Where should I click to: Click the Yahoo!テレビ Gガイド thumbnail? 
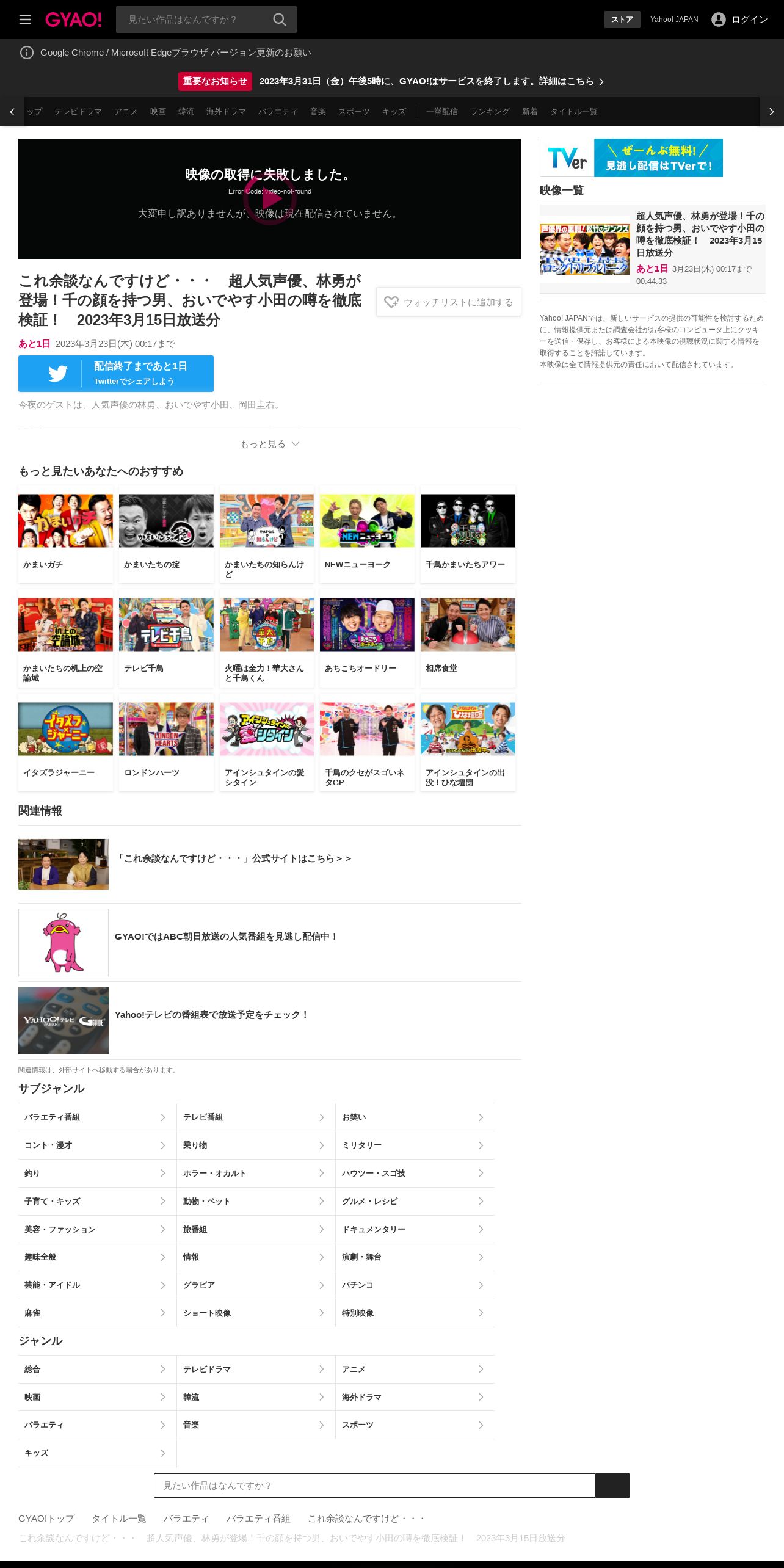[64, 1020]
